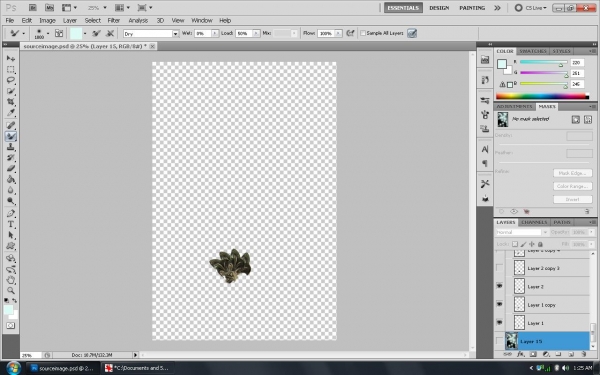Hide Layer 1 copy visibility eye
600x375 pixels.
[x=499, y=304]
